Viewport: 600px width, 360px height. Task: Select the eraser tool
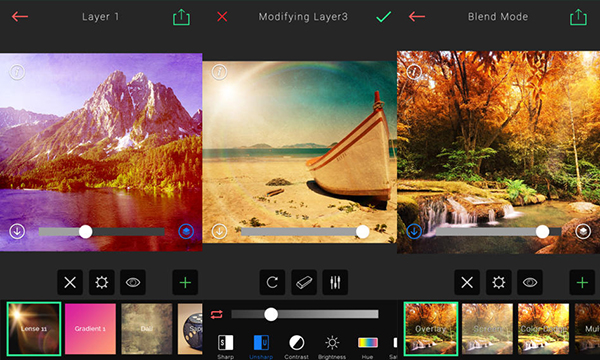304,282
